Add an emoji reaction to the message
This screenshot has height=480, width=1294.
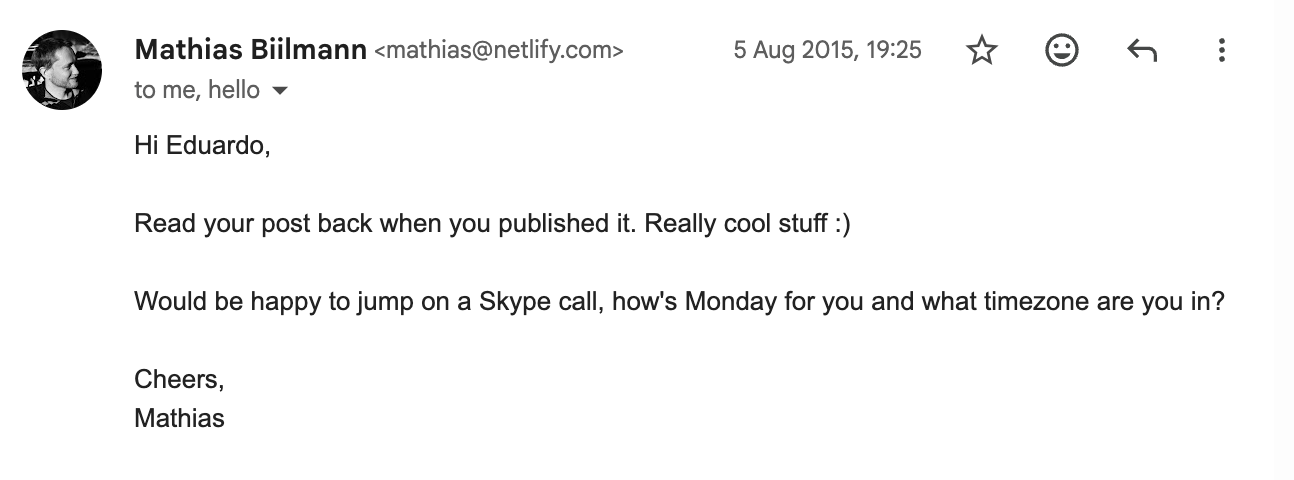coord(1061,50)
